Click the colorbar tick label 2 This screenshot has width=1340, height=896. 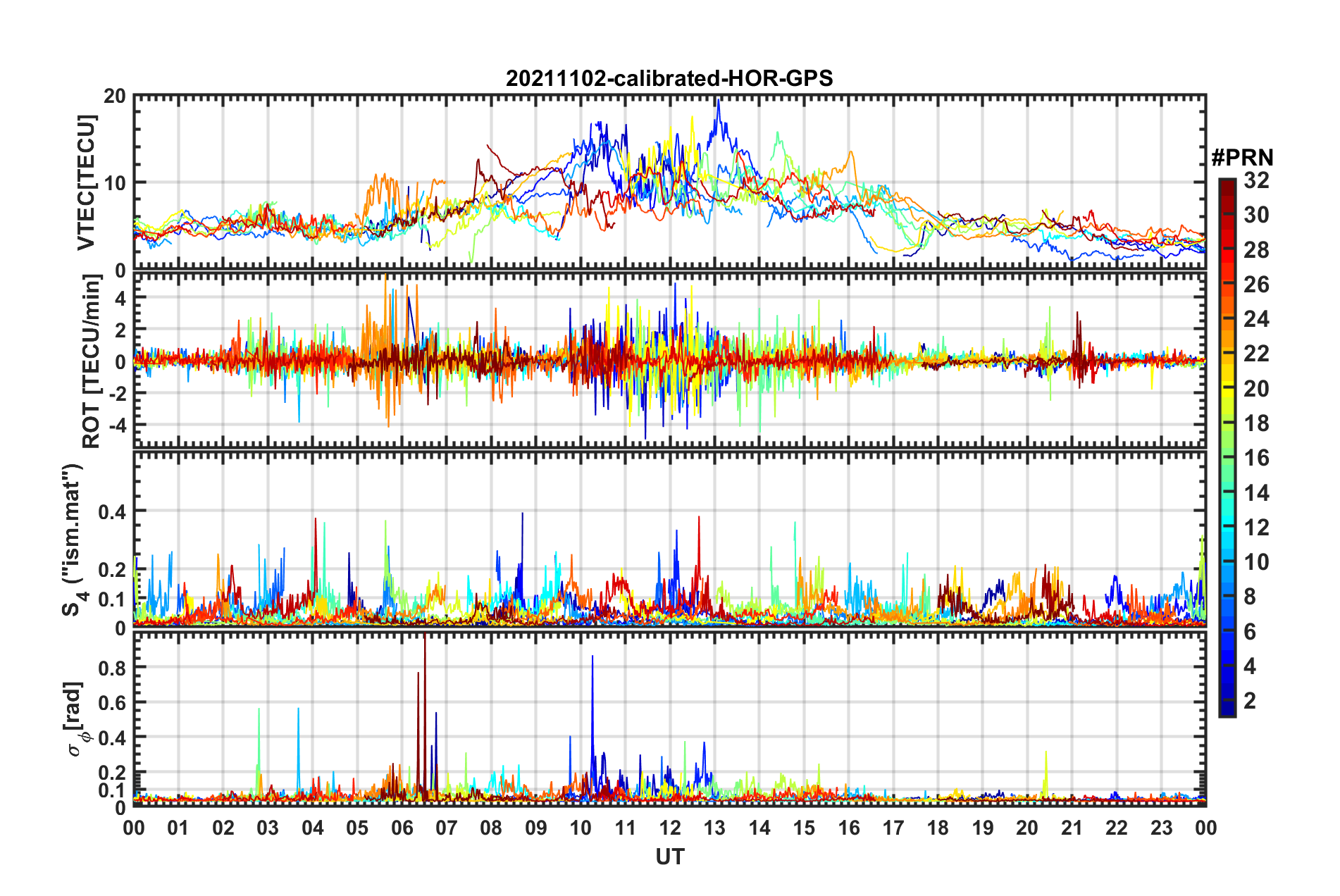pyautogui.click(x=1250, y=700)
